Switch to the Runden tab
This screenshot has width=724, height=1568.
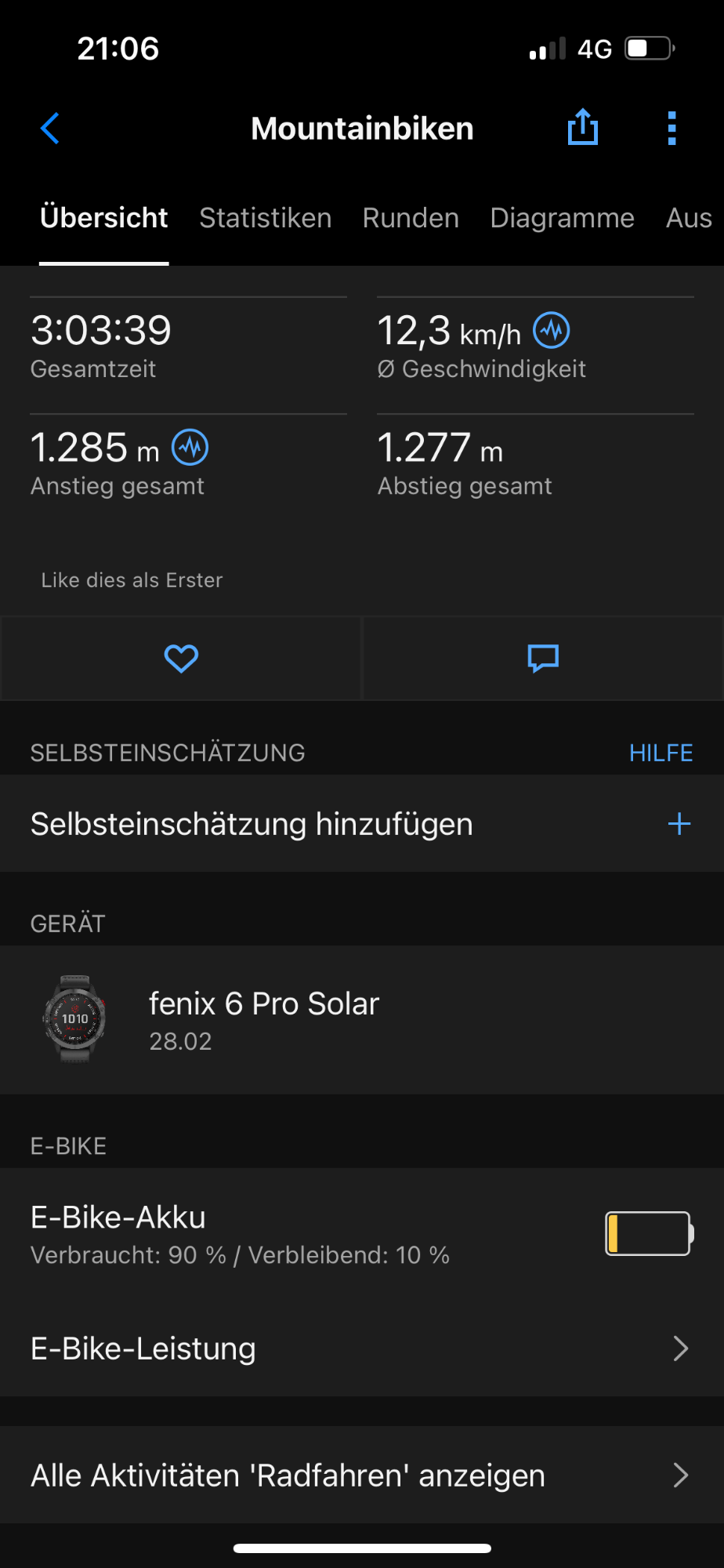pos(411,218)
